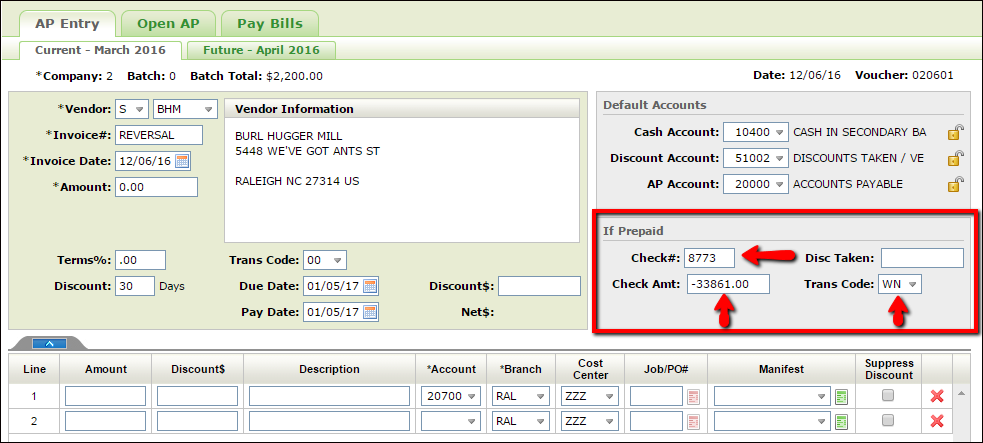The width and height of the screenshot is (983, 443).
Task: Open line 2 Manifest green icon
Action: pos(841,422)
